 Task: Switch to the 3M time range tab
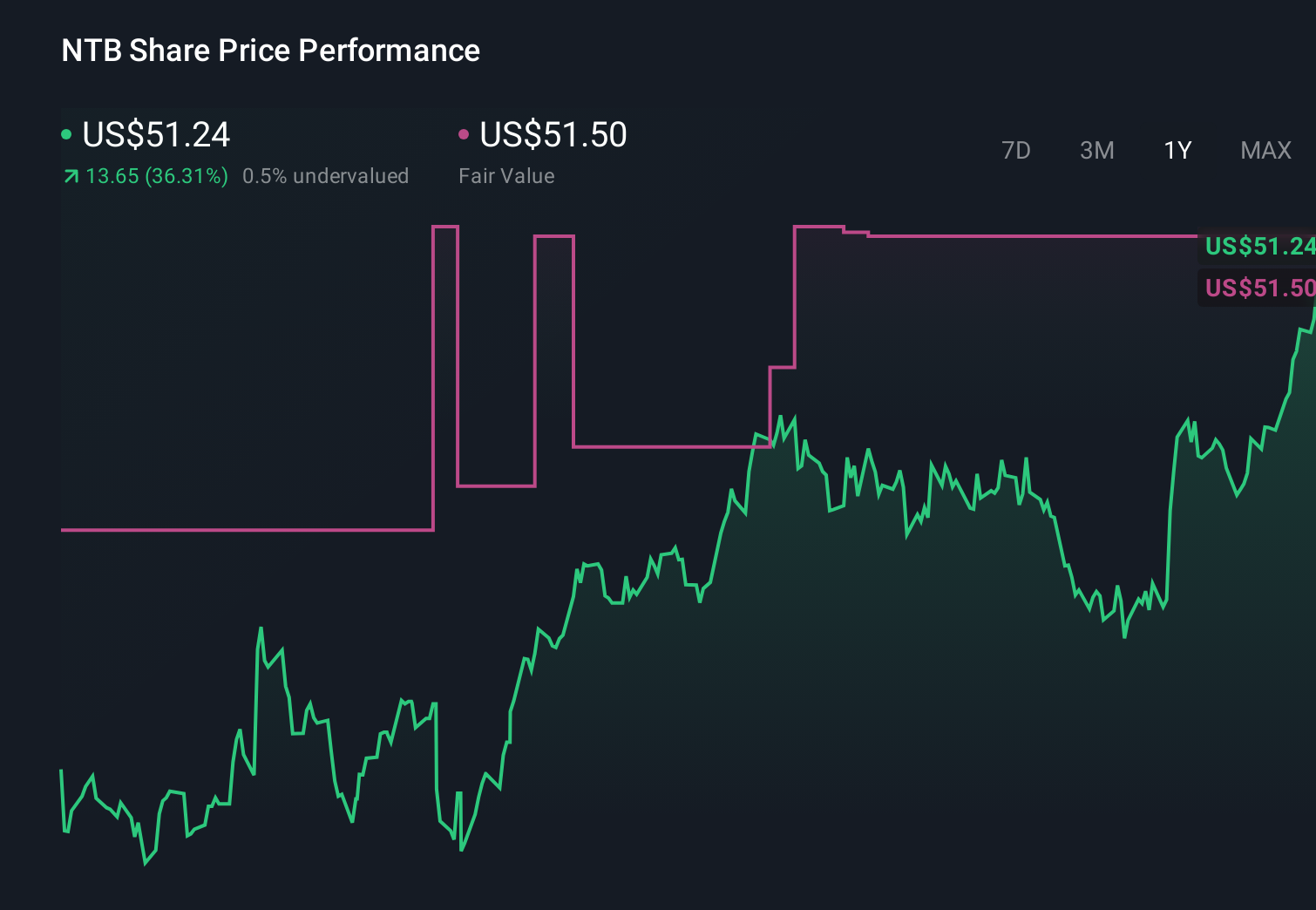[x=1097, y=150]
